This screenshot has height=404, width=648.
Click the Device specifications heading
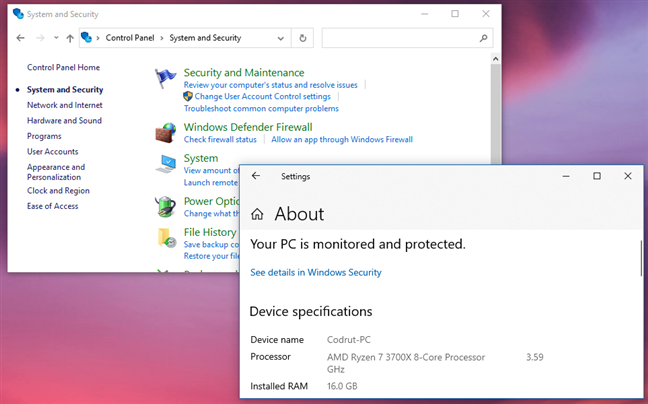point(311,311)
